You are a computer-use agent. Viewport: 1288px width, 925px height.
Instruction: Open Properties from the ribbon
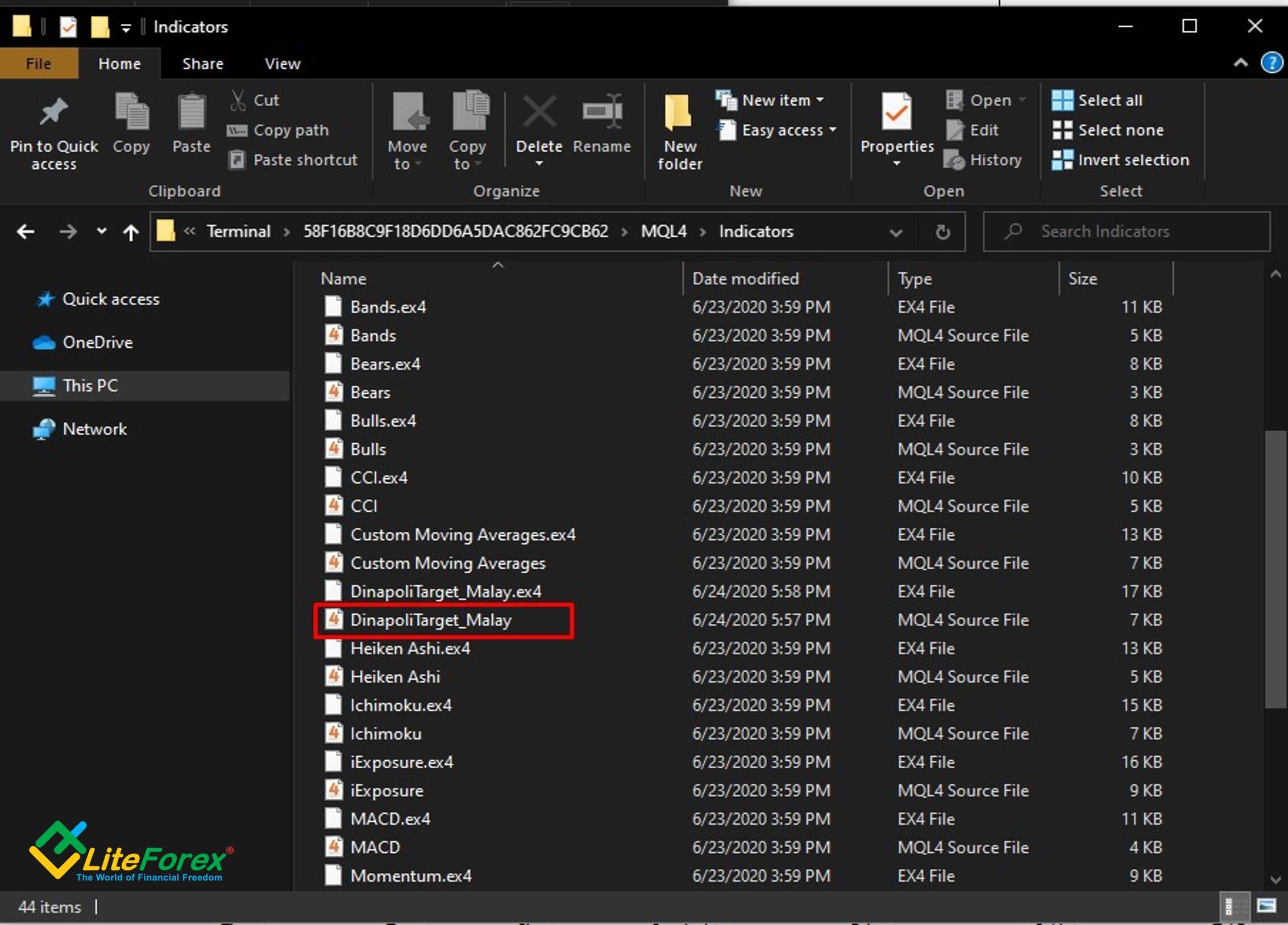[x=896, y=113]
